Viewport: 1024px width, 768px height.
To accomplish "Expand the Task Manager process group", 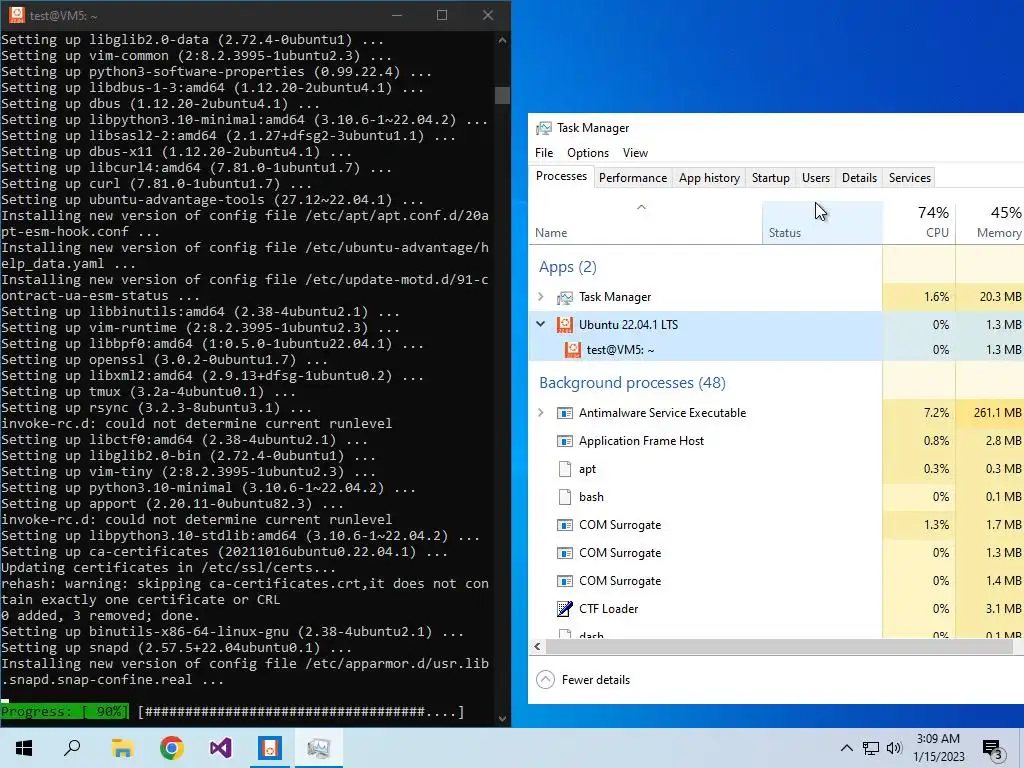I will point(541,296).
